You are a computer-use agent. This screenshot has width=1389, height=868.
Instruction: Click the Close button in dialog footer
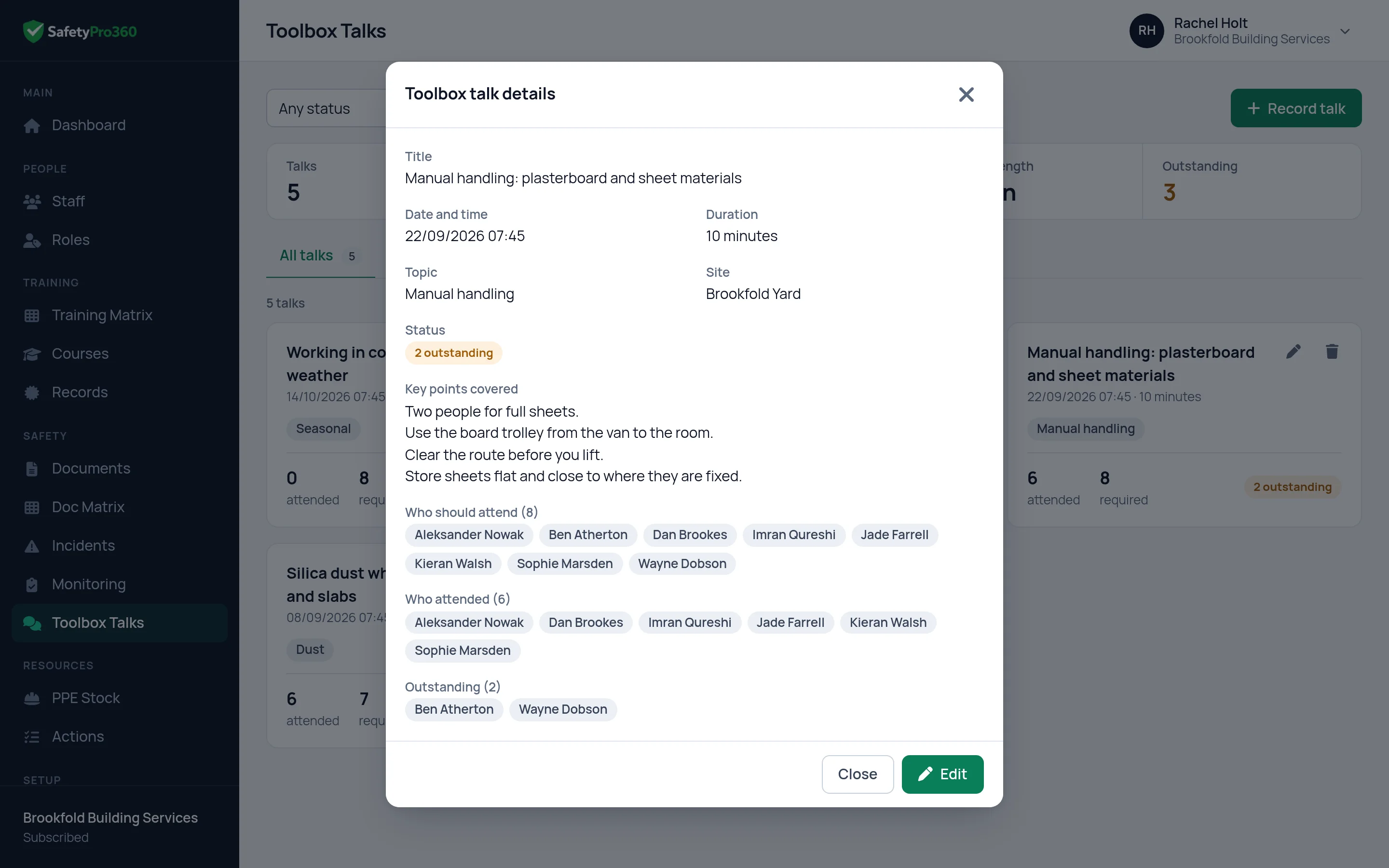pyautogui.click(x=857, y=774)
